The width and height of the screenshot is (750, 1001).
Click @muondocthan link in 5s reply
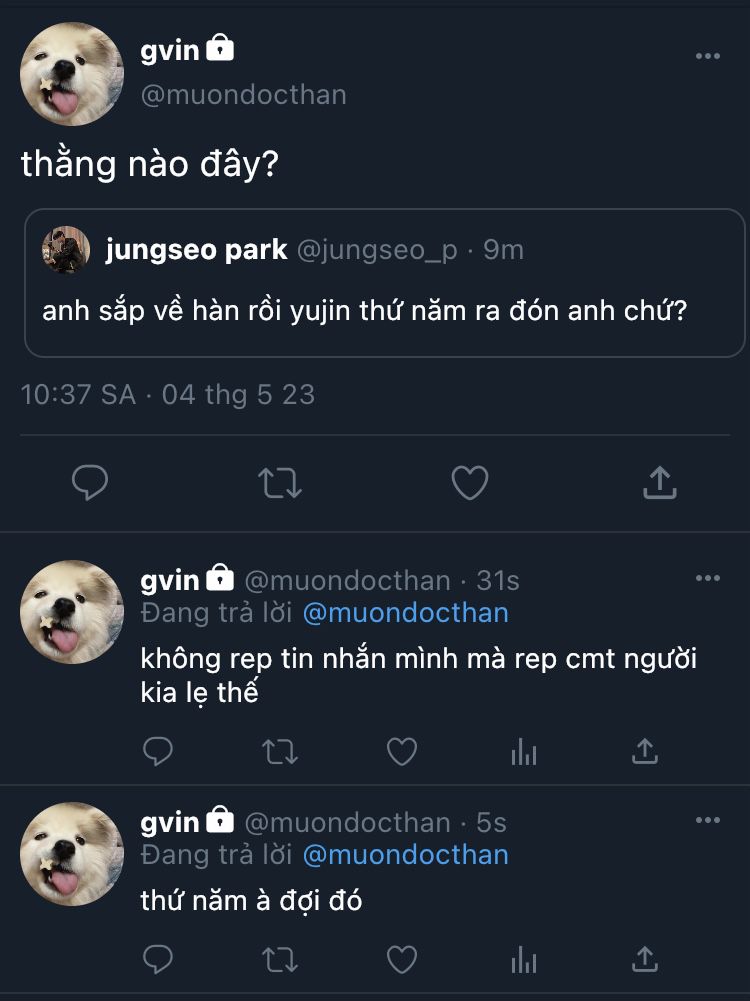click(405, 855)
